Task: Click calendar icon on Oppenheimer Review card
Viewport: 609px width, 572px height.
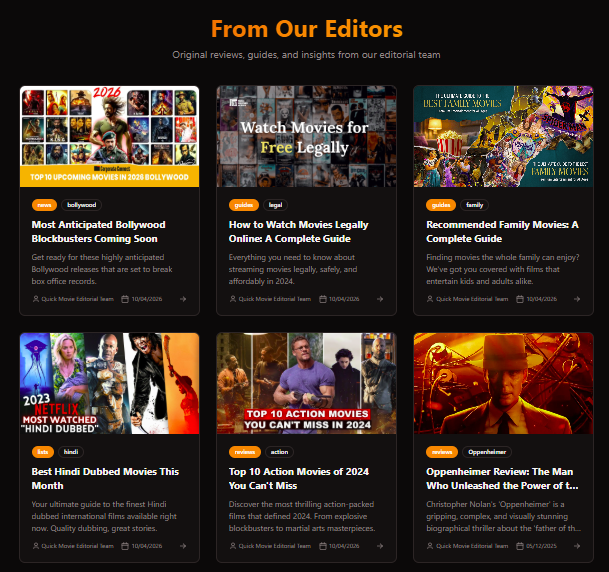Action: 520,546
